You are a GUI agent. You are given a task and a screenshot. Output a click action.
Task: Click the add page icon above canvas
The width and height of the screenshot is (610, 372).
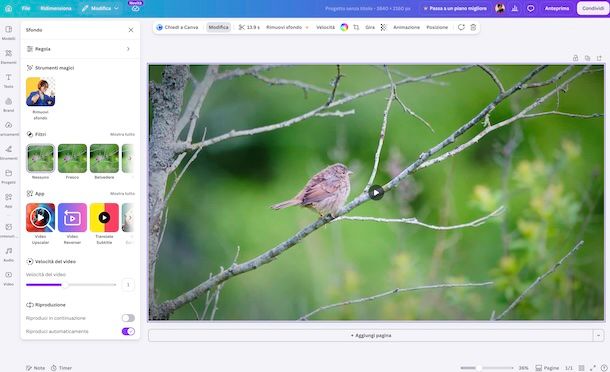point(599,58)
